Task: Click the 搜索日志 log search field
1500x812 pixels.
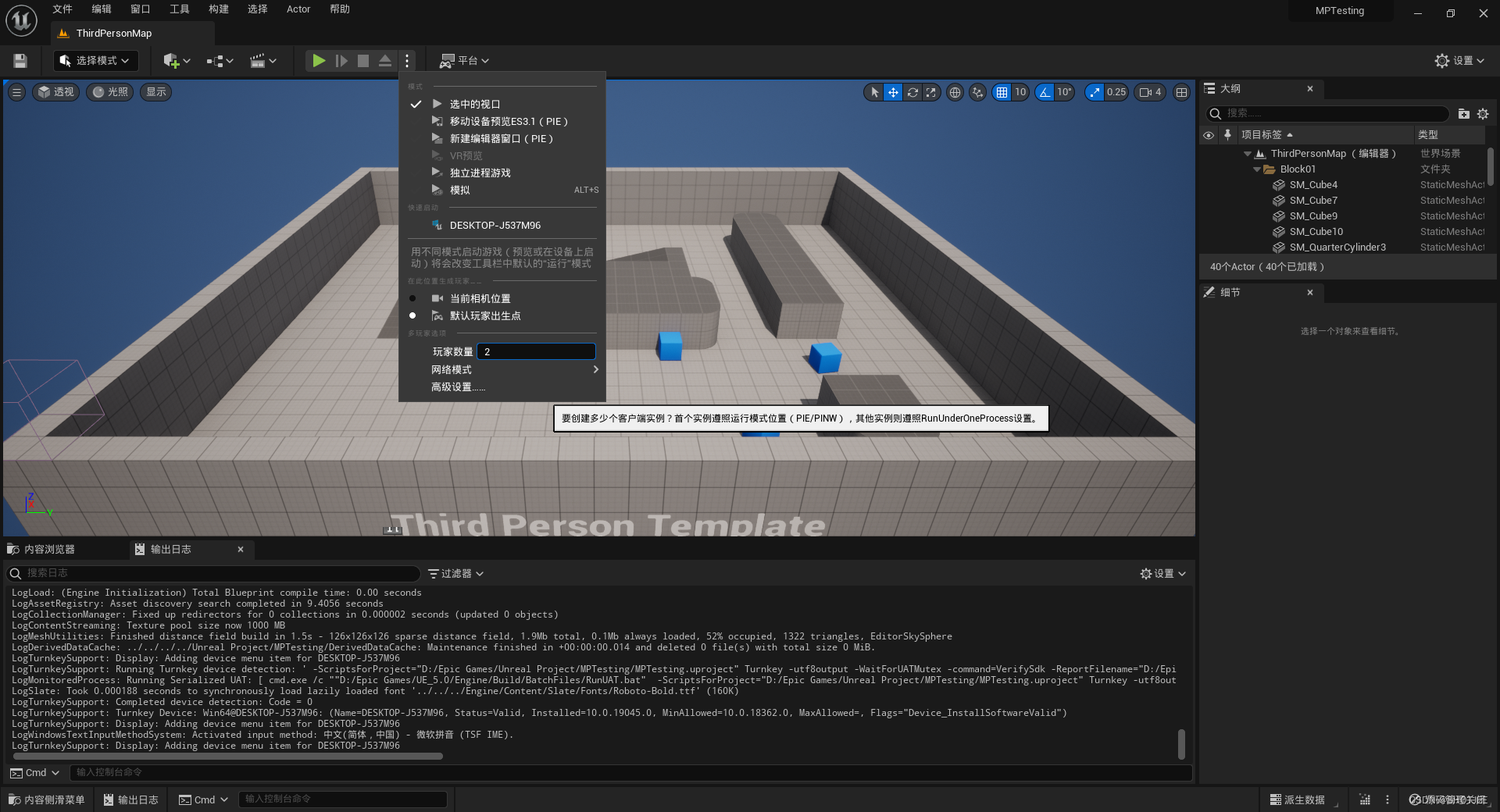Action: pos(213,573)
